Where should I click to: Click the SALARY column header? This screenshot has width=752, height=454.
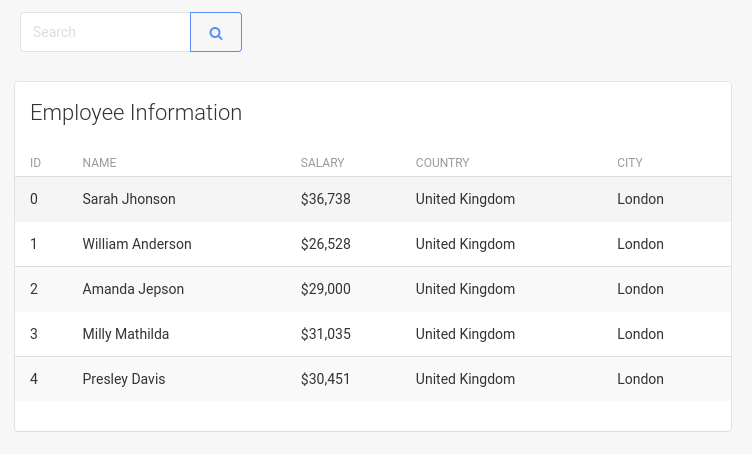(x=322, y=163)
